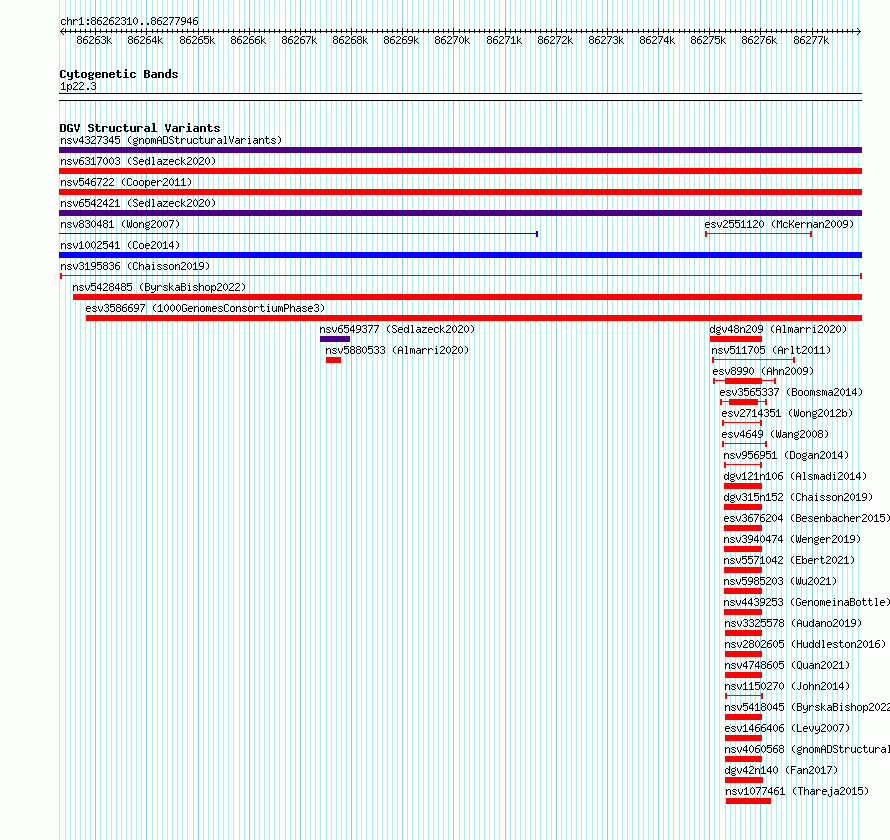Click the blue bar under nsv1002541 Coe2014
Image resolution: width=890 pixels, height=840 pixels.
point(460,255)
